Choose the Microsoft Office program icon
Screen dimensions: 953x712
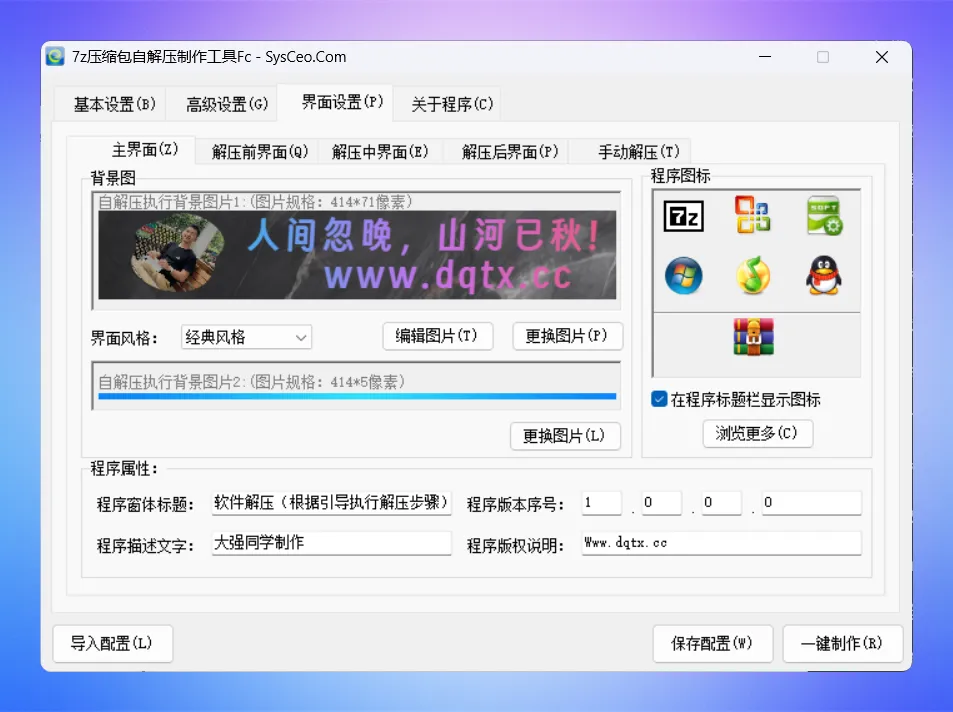pos(752,216)
